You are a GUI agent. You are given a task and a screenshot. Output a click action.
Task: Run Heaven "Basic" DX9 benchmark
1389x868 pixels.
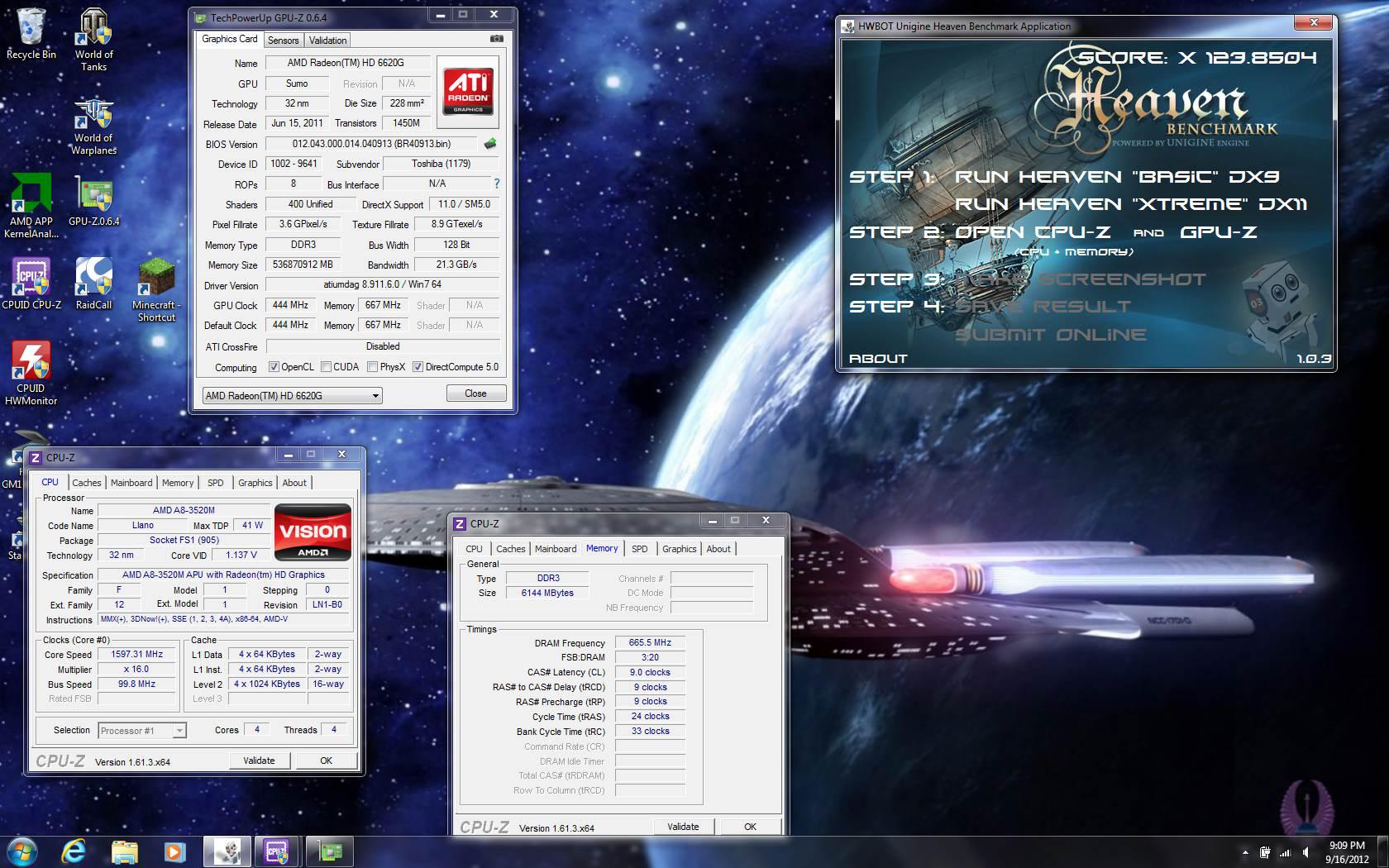pos(1117,177)
